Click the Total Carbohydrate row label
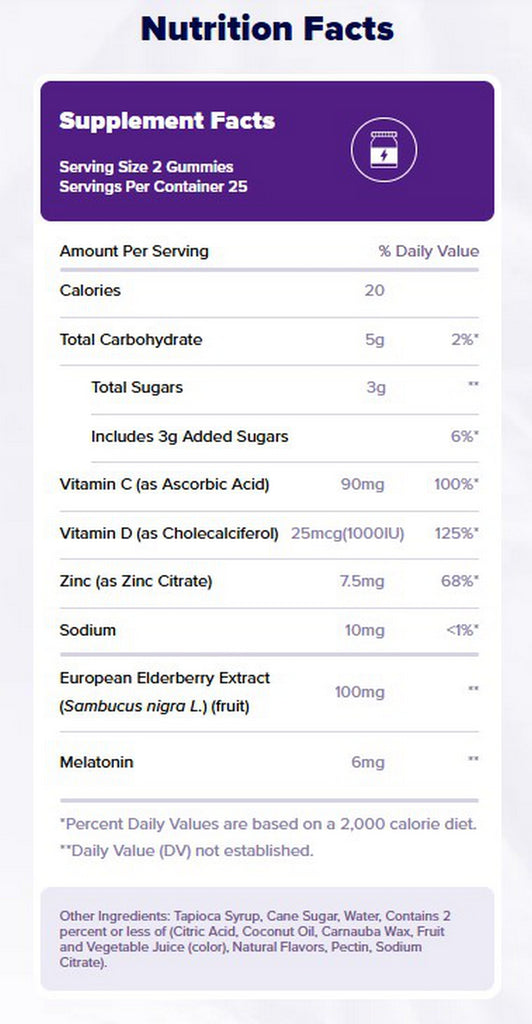The width and height of the screenshot is (532, 1024). pyautogui.click(x=131, y=340)
